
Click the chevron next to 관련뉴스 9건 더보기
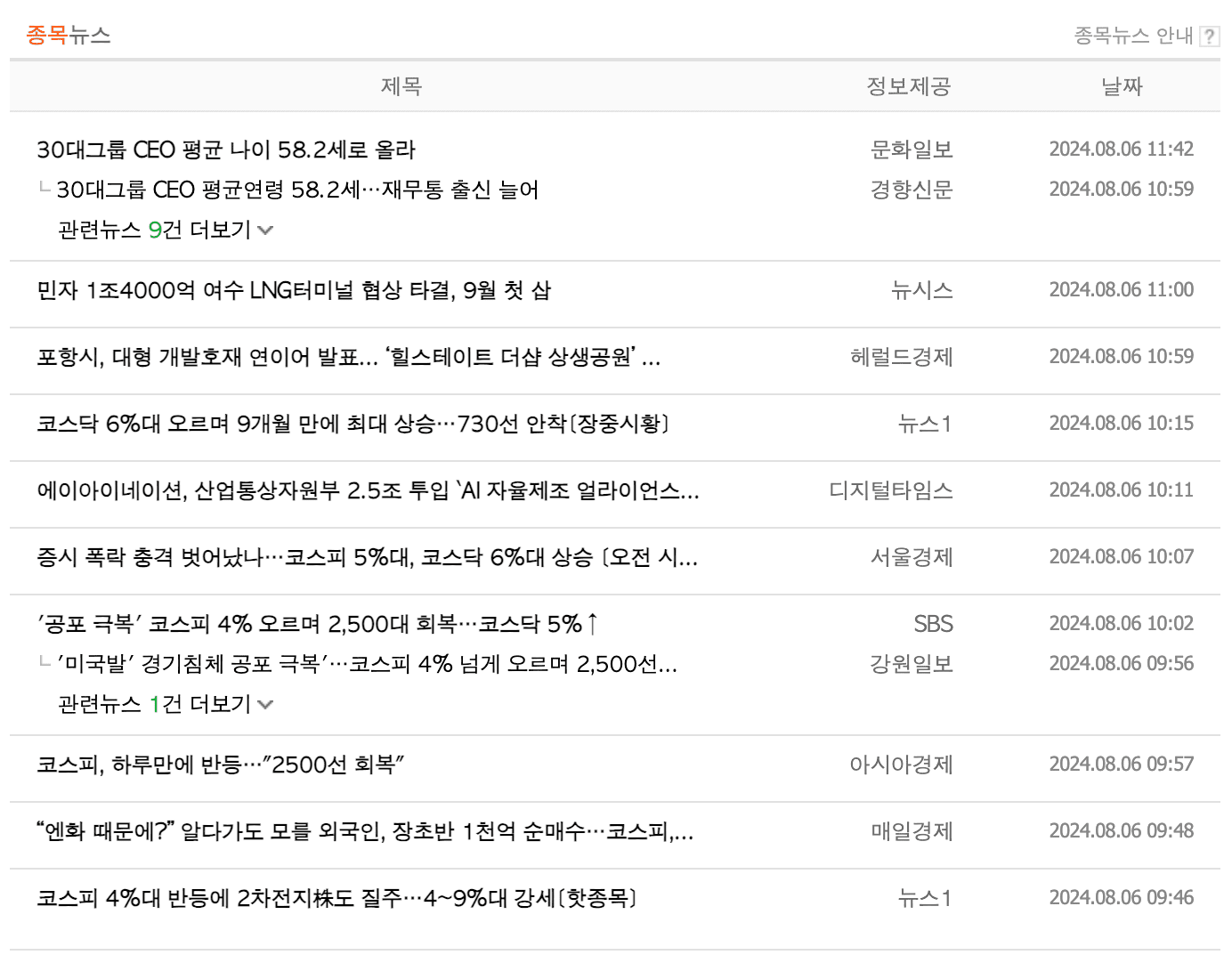coord(264,230)
